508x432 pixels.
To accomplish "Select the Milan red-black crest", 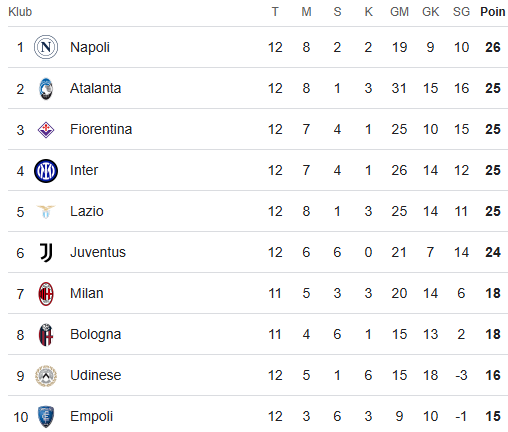I will point(46,294).
